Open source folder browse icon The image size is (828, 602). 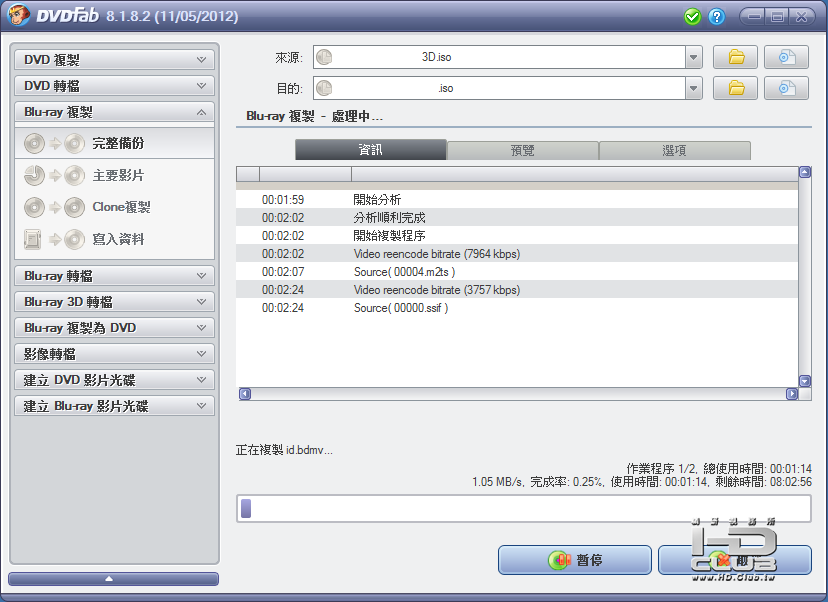[x=735, y=57]
